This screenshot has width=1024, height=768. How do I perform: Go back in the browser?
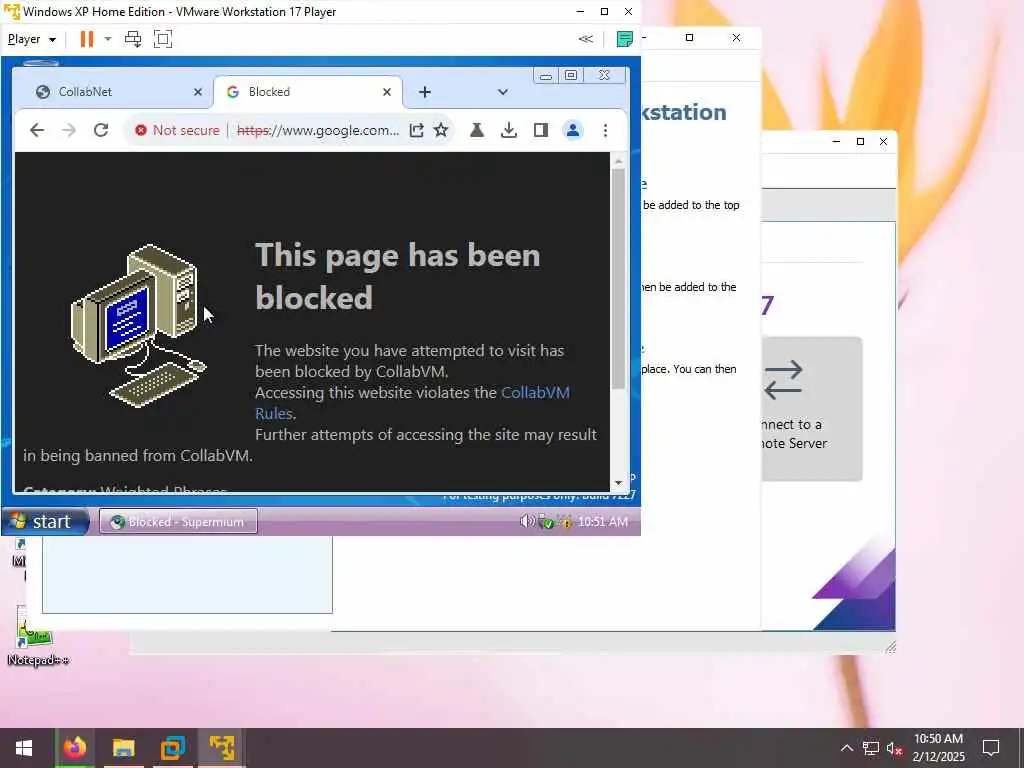[x=37, y=130]
